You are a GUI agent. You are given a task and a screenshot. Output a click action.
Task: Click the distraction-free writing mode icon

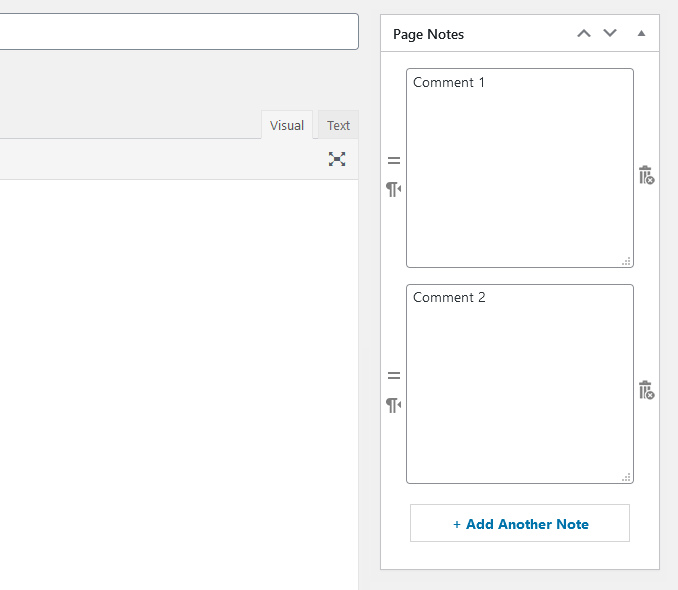337,159
